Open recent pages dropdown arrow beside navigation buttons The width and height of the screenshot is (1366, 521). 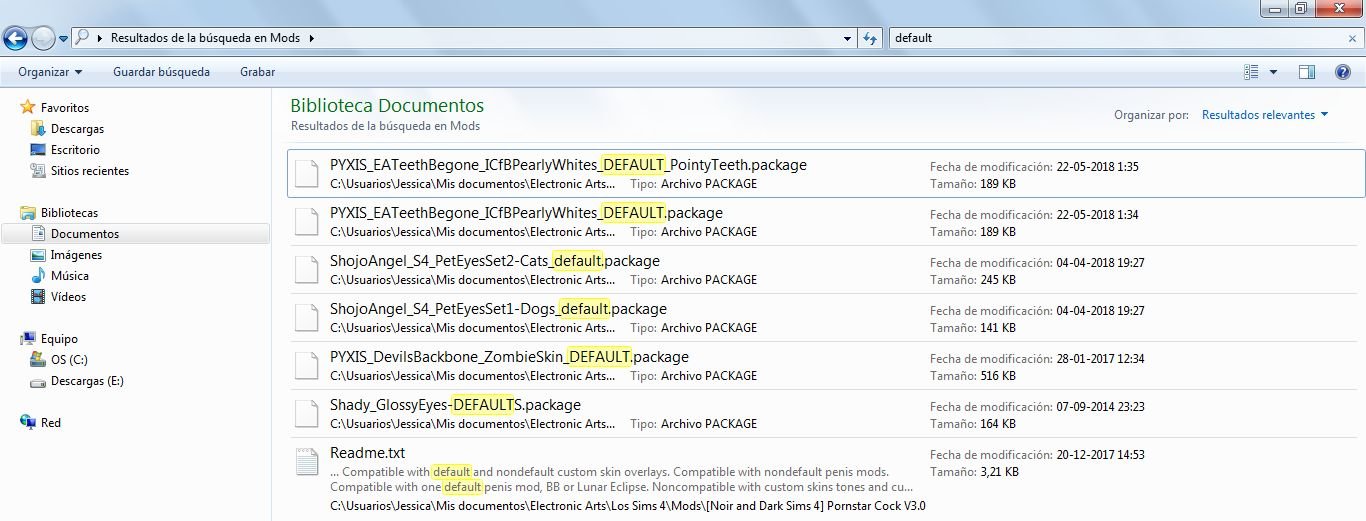pos(64,39)
